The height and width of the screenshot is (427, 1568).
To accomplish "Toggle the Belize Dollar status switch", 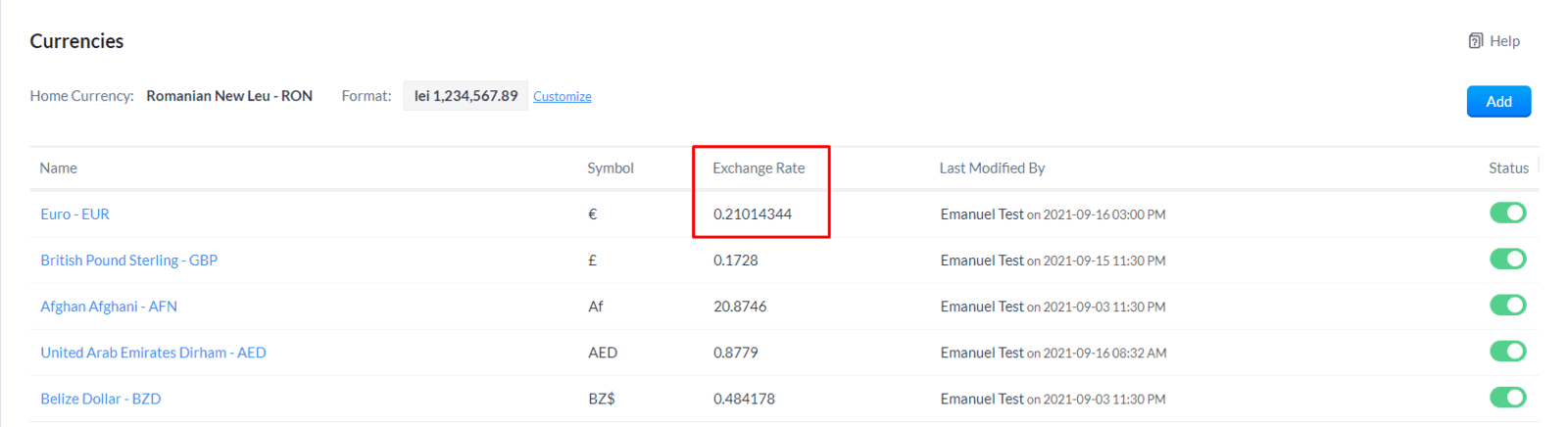I will coord(1508,397).
